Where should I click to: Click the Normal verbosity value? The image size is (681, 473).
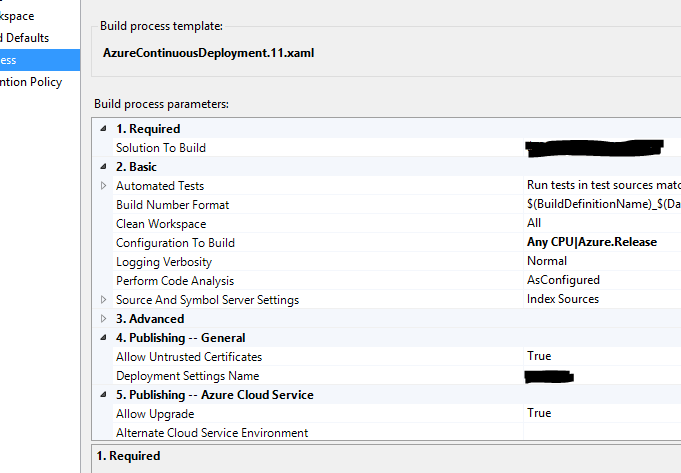point(547,261)
